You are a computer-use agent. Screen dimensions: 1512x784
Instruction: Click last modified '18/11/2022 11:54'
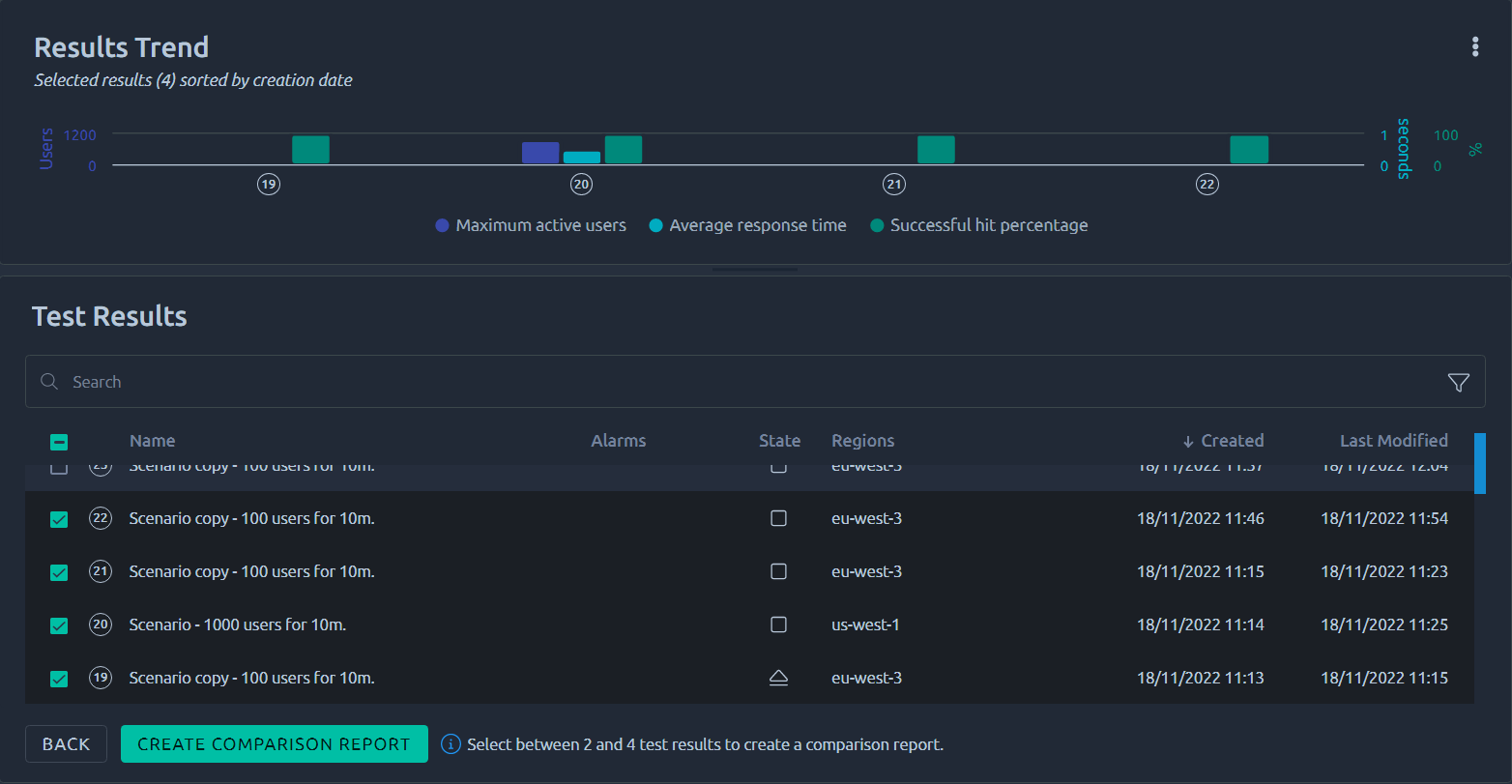pyautogui.click(x=1384, y=518)
